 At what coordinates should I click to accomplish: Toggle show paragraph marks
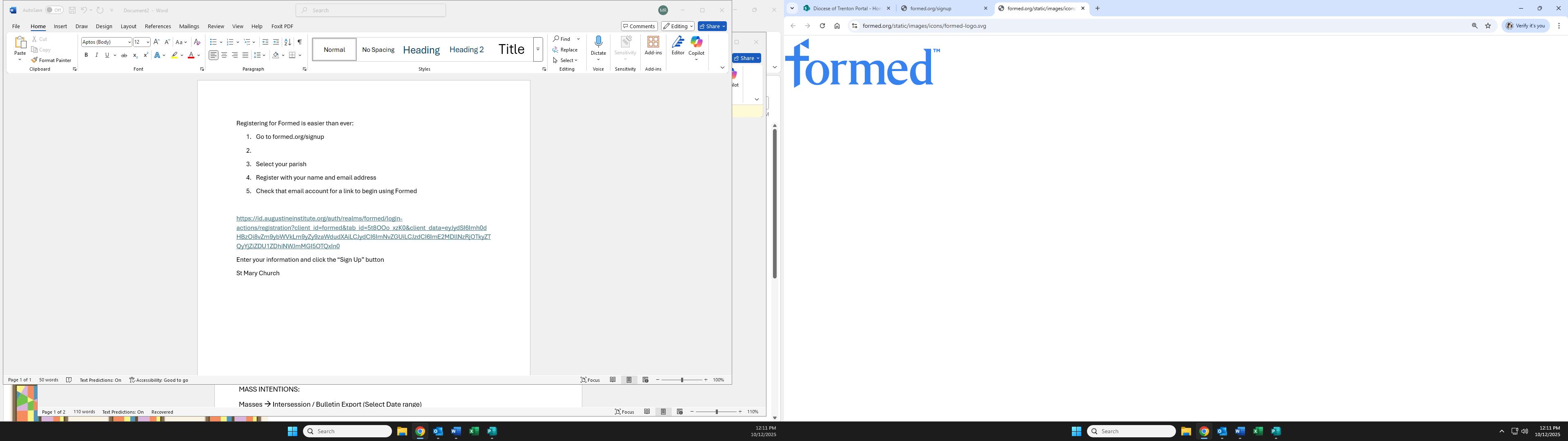[x=299, y=42]
